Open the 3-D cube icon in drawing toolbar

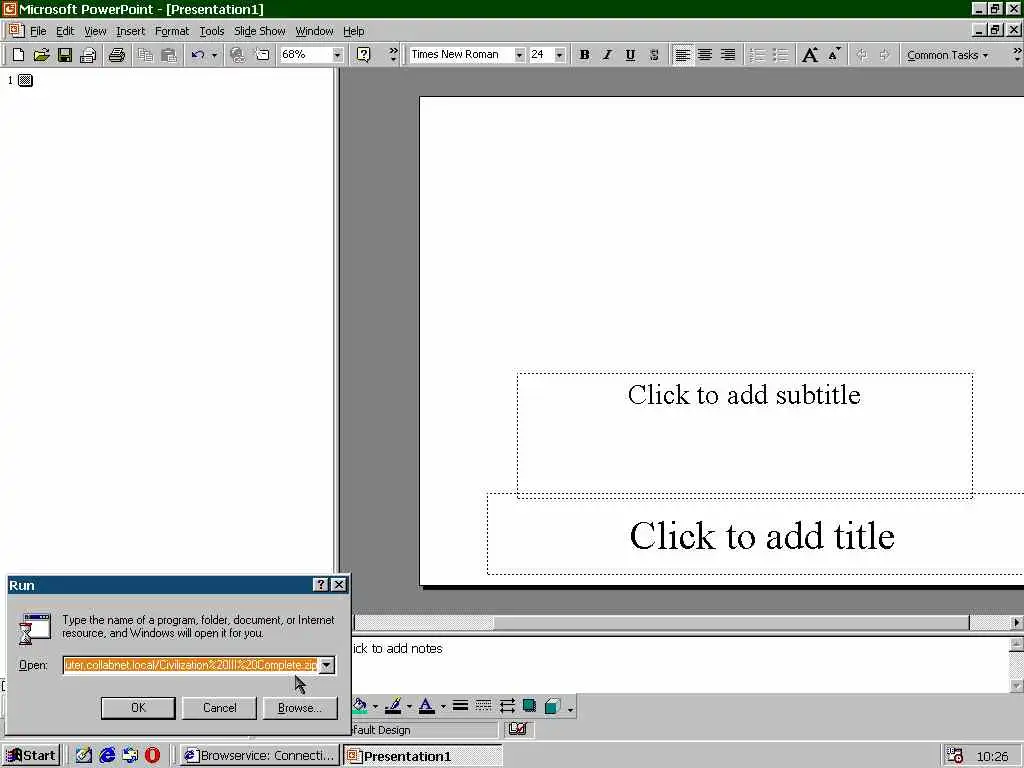(552, 705)
